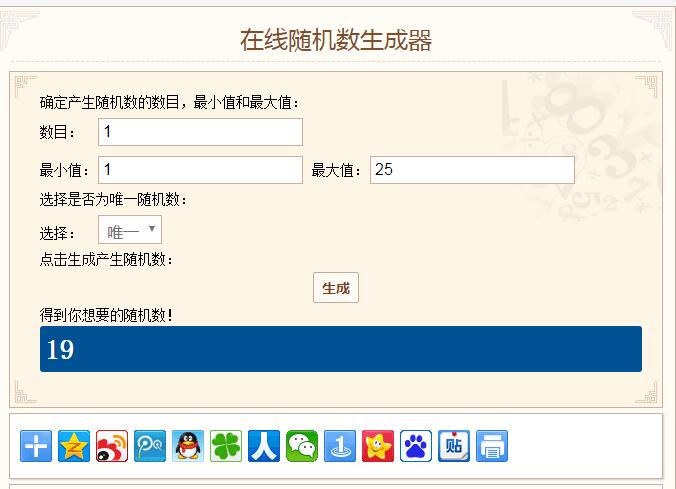Focus the 数目 input field
The height and width of the screenshot is (489, 676).
click(x=200, y=132)
